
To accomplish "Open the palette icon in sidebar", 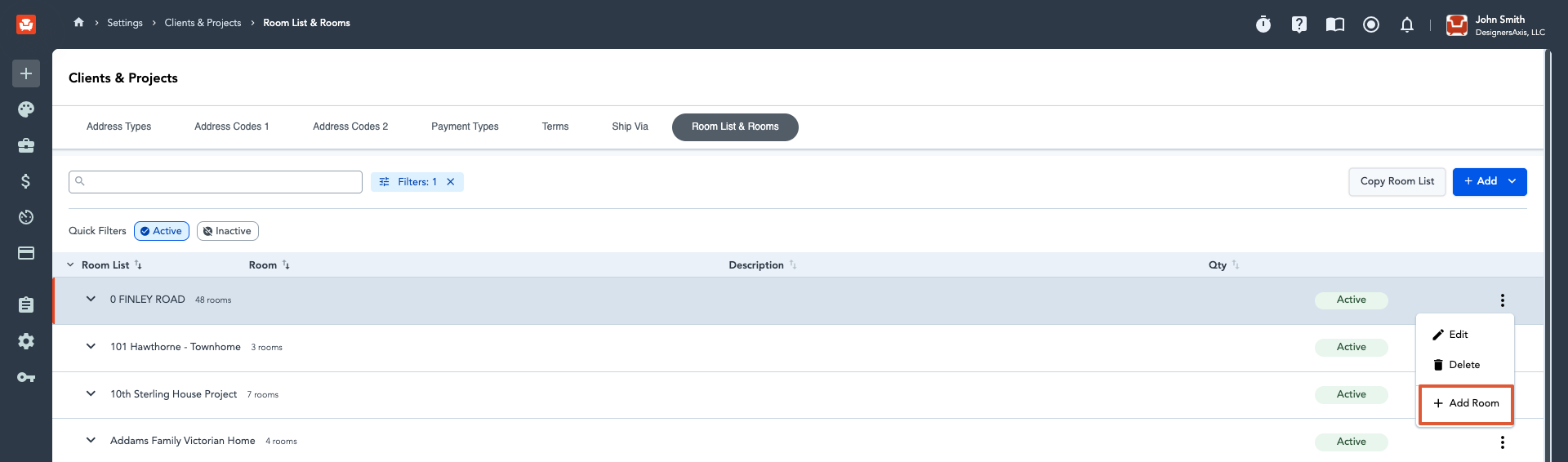I will [x=26, y=109].
